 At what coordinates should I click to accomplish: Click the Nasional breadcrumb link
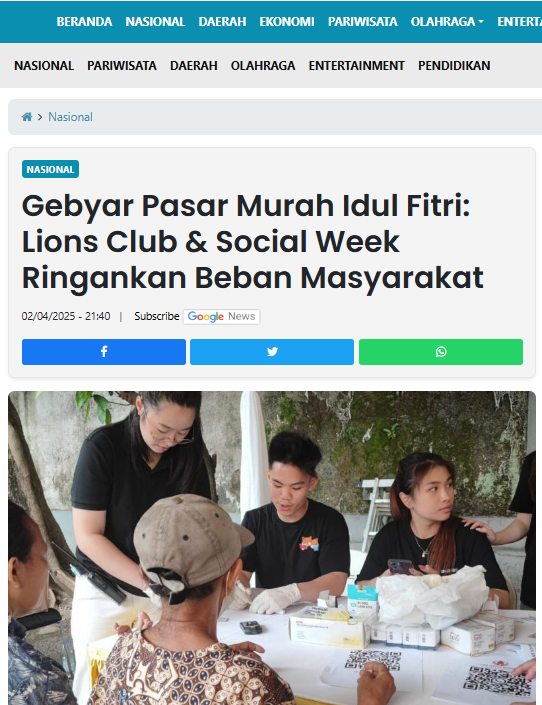click(x=71, y=117)
